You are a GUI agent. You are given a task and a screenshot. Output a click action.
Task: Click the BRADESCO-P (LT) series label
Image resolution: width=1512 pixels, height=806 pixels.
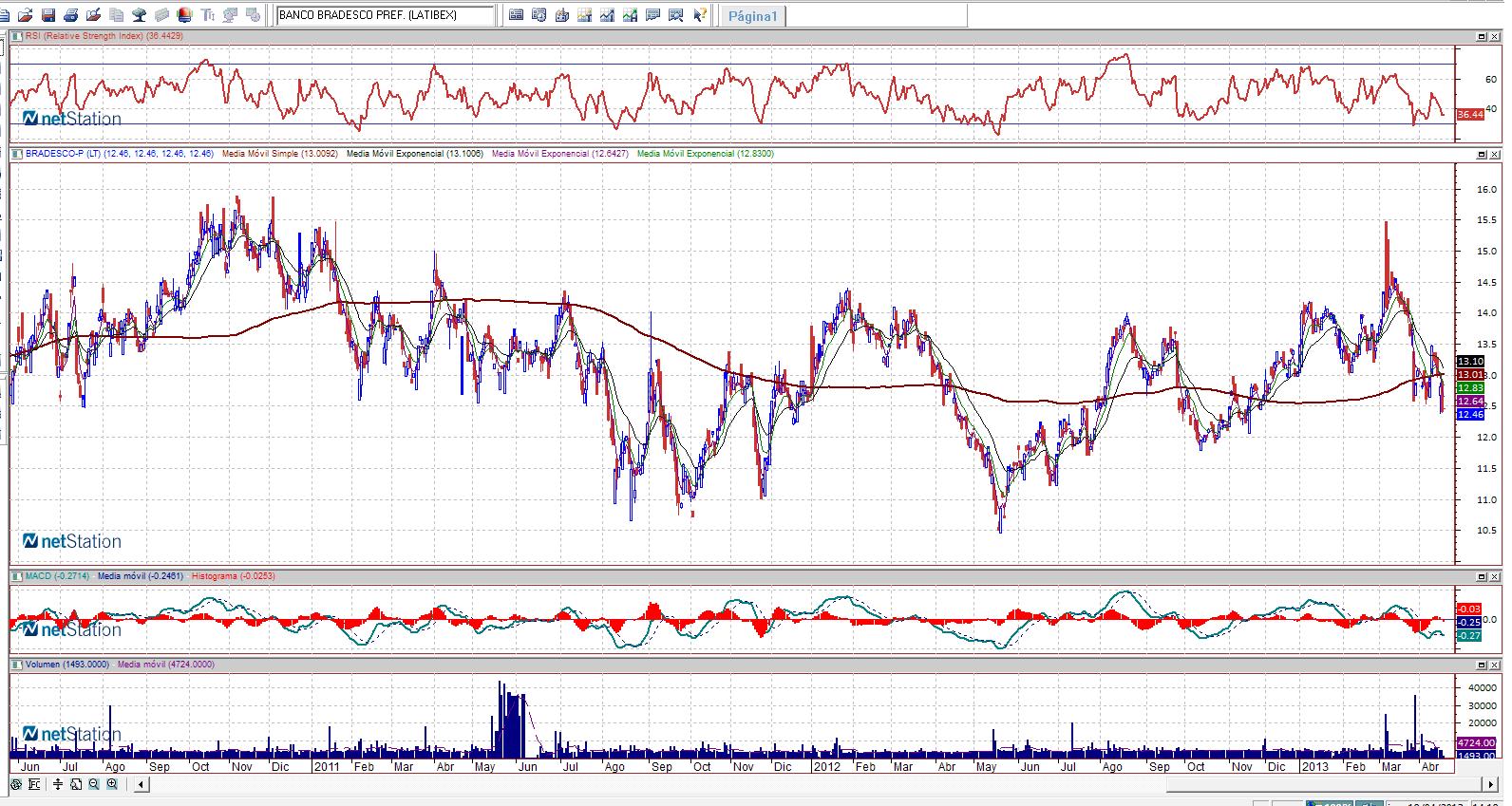click(120, 153)
